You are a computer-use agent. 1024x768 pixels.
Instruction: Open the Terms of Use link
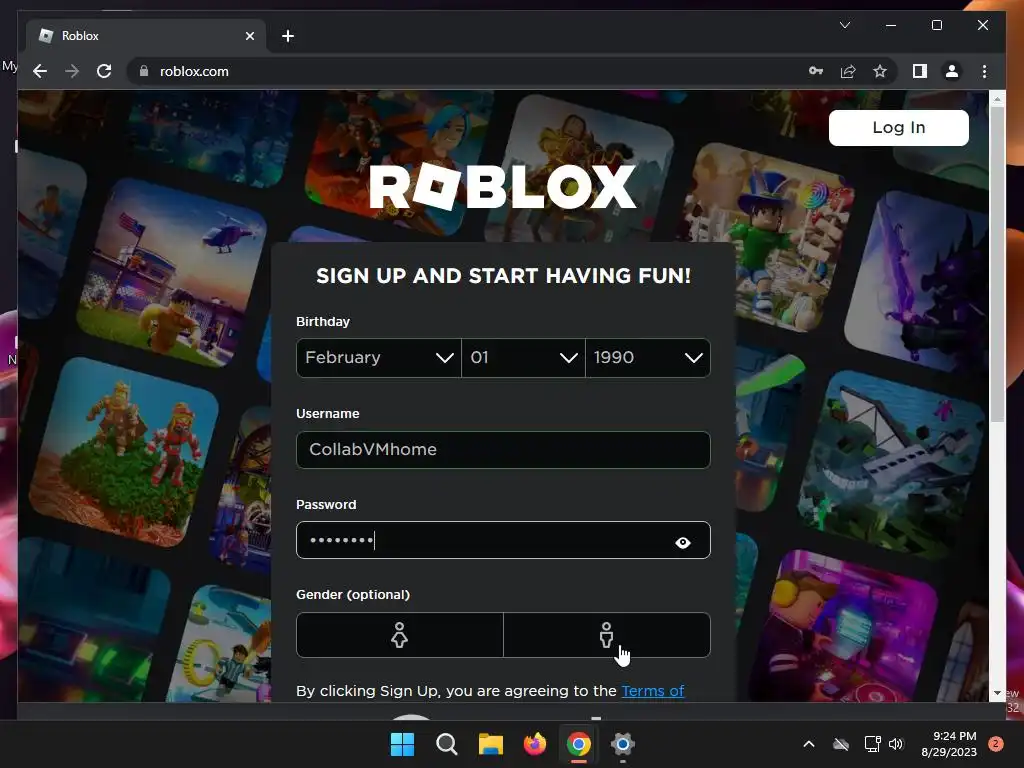tap(652, 691)
